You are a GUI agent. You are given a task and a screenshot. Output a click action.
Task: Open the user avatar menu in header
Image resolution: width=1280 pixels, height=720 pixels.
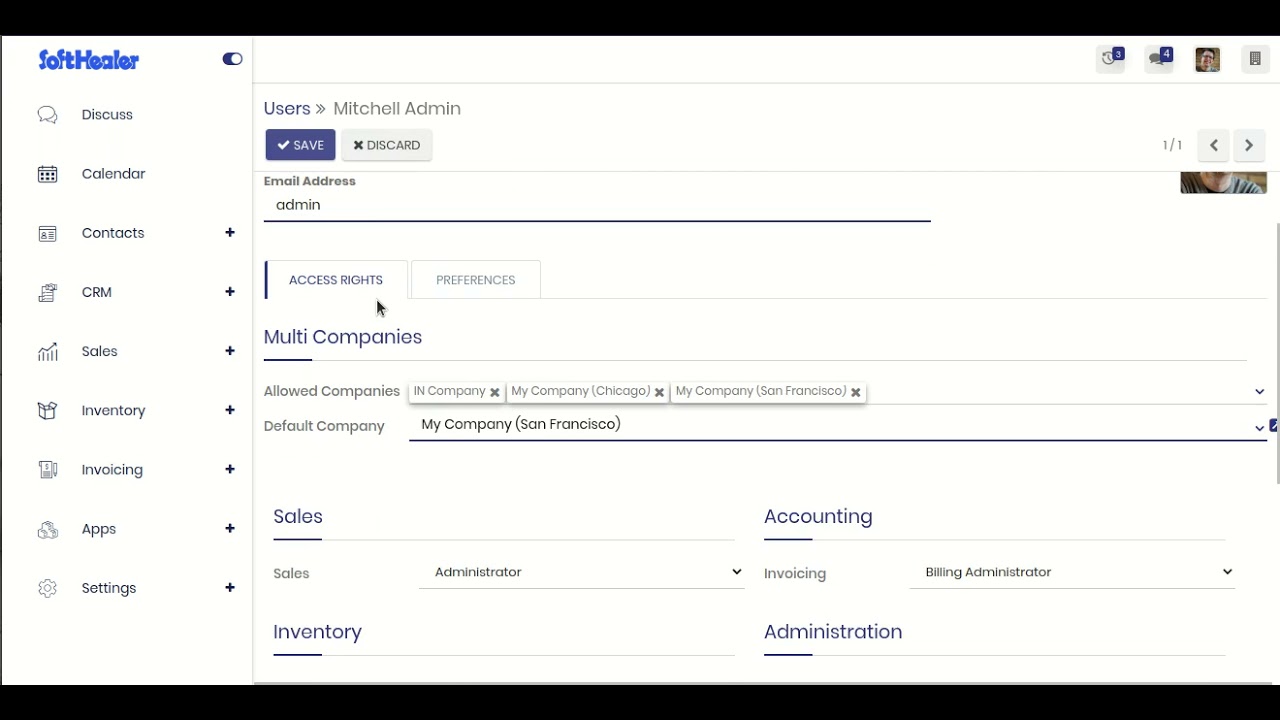pyautogui.click(x=1207, y=60)
